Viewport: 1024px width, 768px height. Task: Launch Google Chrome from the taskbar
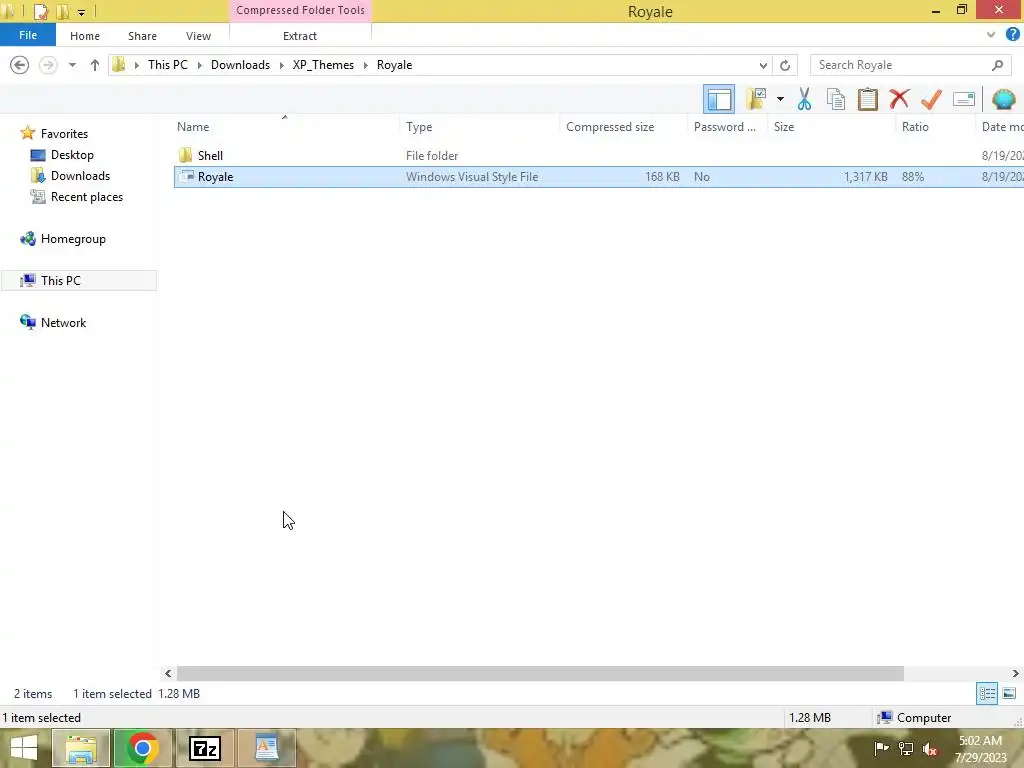[x=142, y=748]
